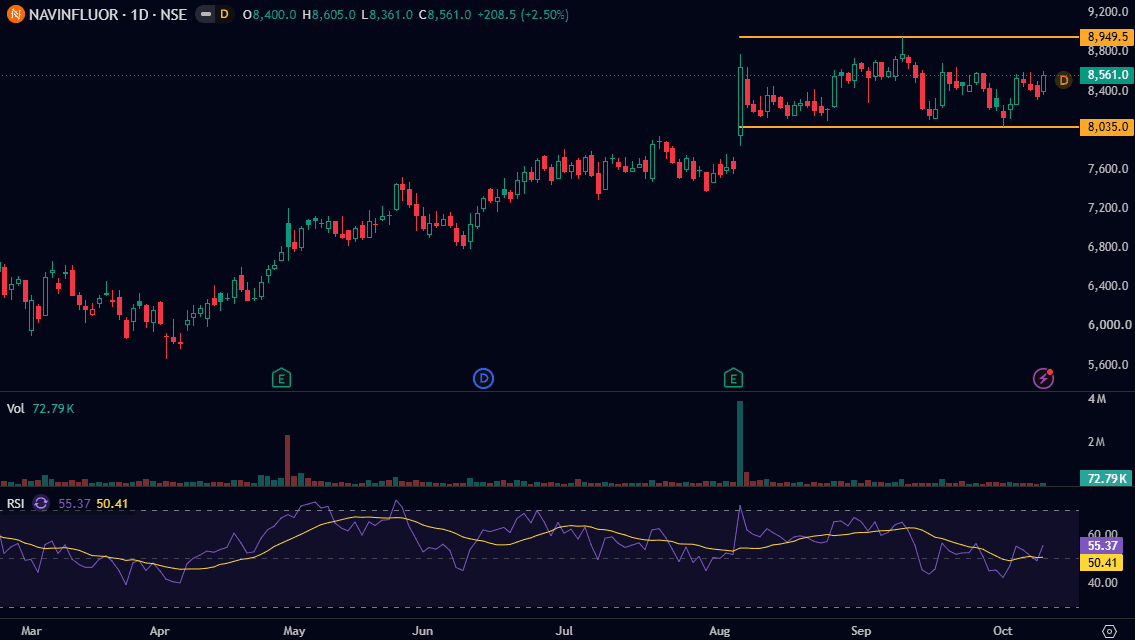Screen dimensions: 1135x640
Task: Click the 8,949.5 orange price label
Action: click(1107, 37)
